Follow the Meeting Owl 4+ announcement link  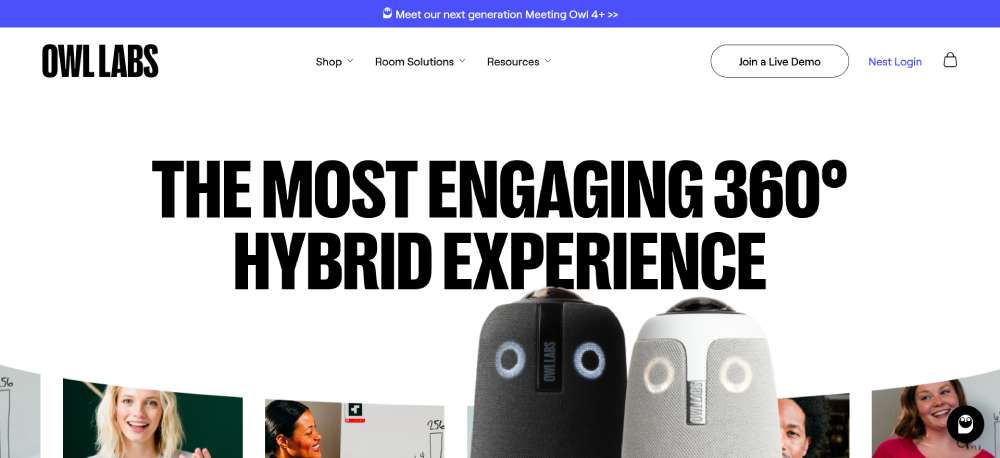[506, 14]
